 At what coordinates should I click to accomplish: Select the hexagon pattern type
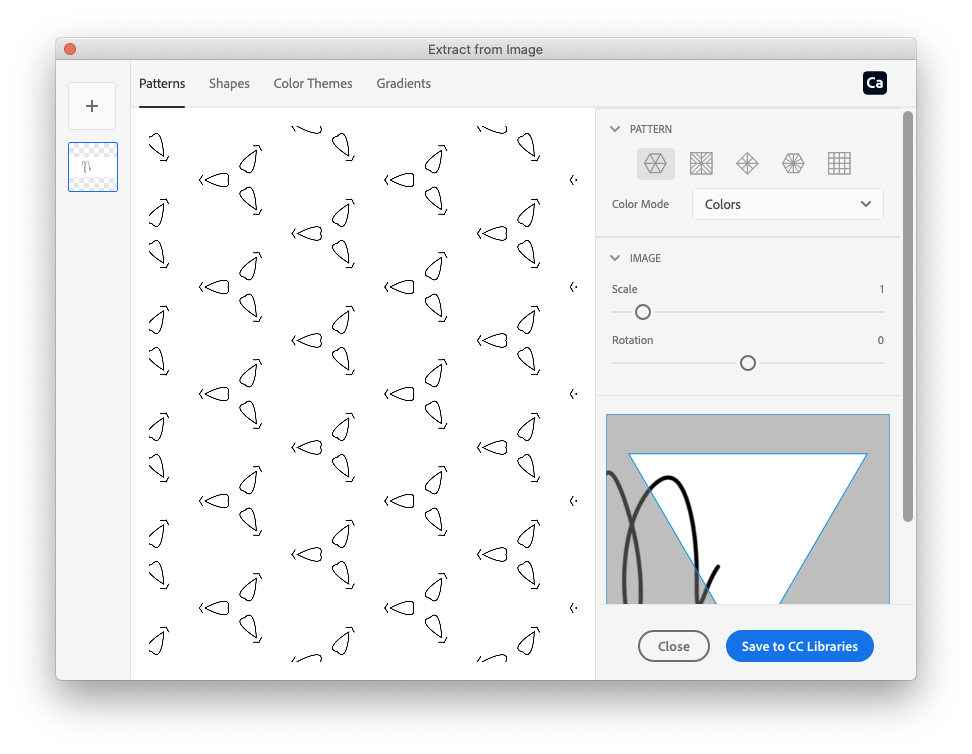[x=656, y=163]
